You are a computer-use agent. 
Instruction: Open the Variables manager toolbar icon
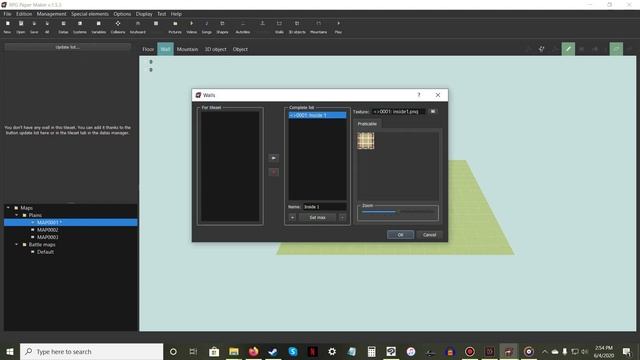(x=98, y=27)
